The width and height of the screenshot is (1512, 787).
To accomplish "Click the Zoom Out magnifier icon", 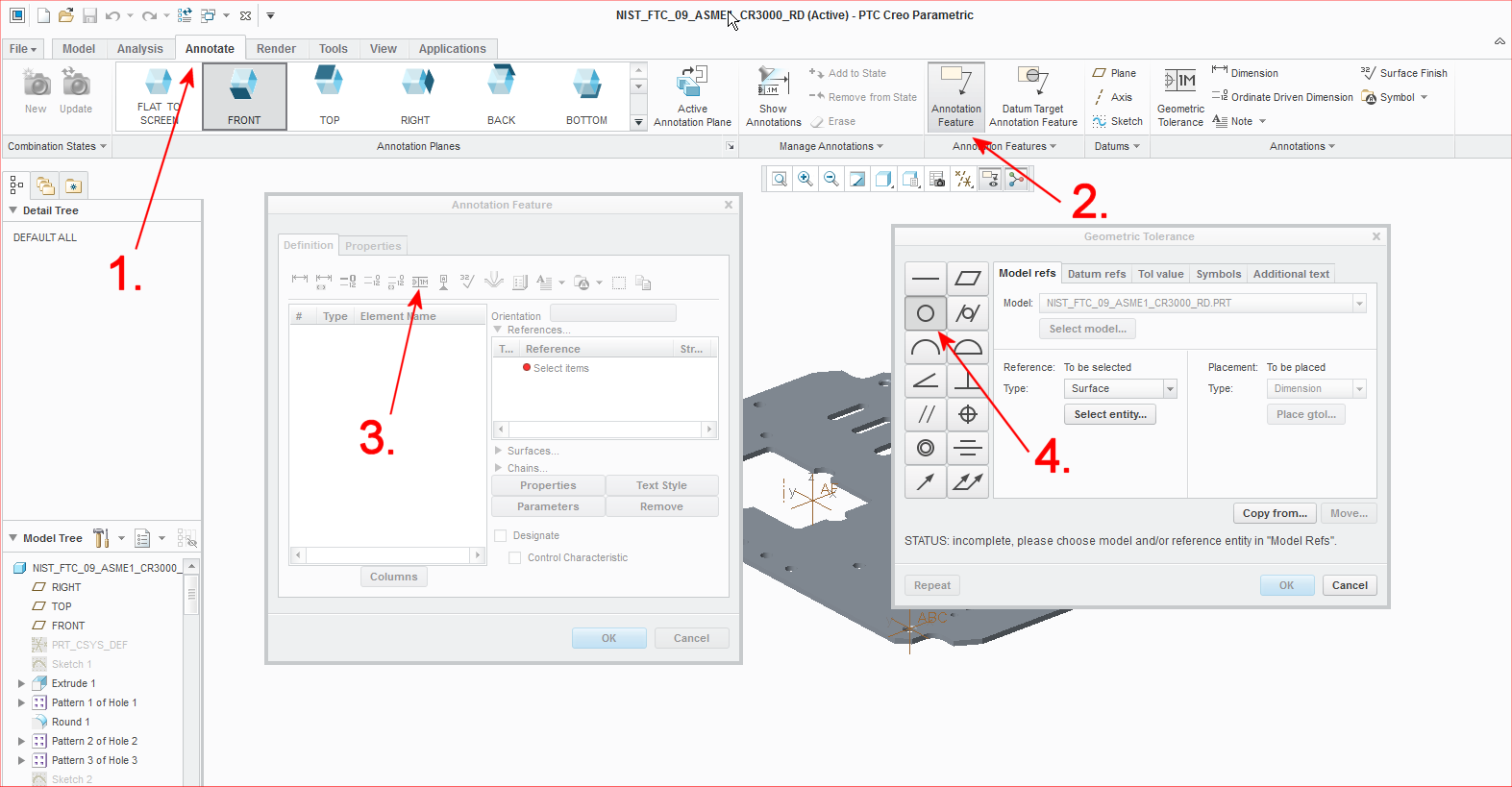I will (831, 179).
